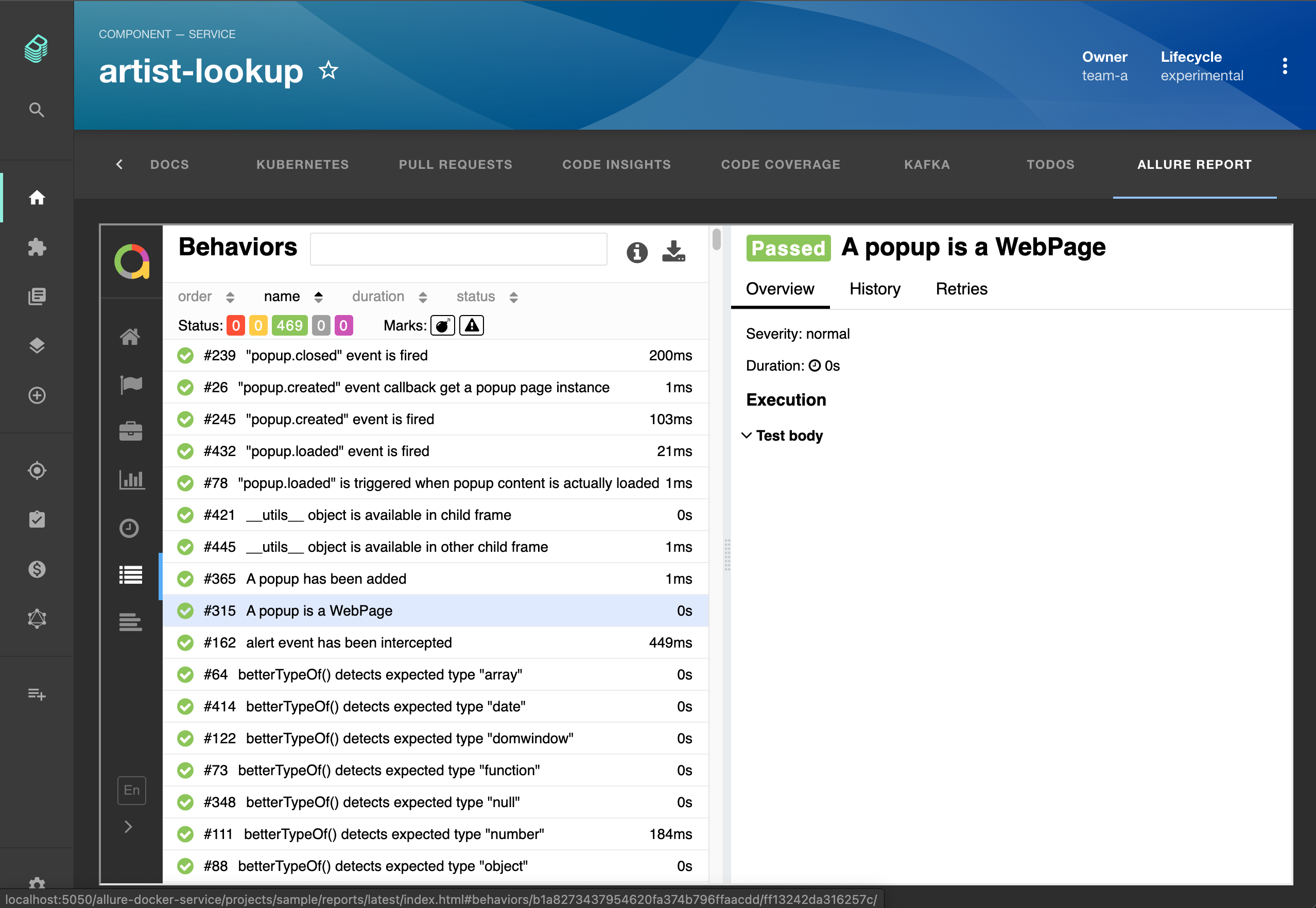Open the Code Coverage tab
1316x908 pixels.
click(x=780, y=164)
